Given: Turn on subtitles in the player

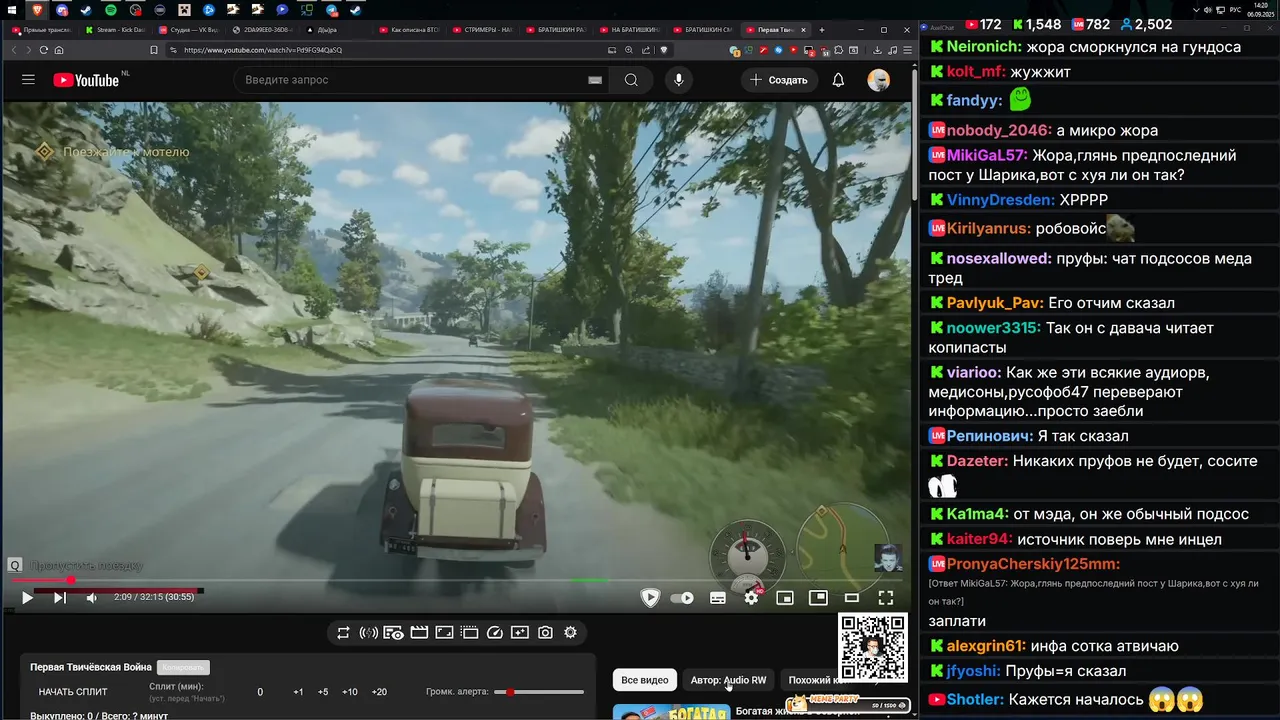Looking at the screenshot, I should 718,598.
